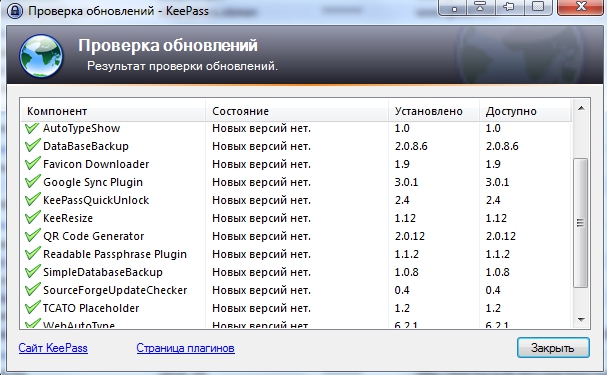Screen dimensions: 607x375
Task: Click the green checkmark beside AutoTypeShow
Action: pyautogui.click(x=33, y=128)
